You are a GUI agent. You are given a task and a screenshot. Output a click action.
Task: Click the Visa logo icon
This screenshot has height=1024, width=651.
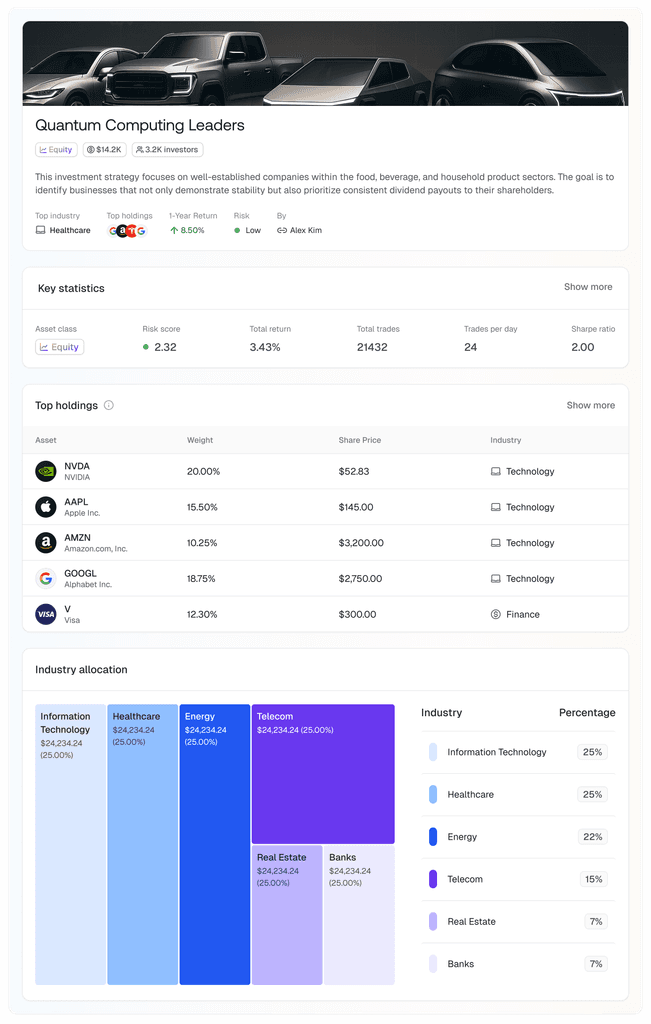click(x=46, y=615)
